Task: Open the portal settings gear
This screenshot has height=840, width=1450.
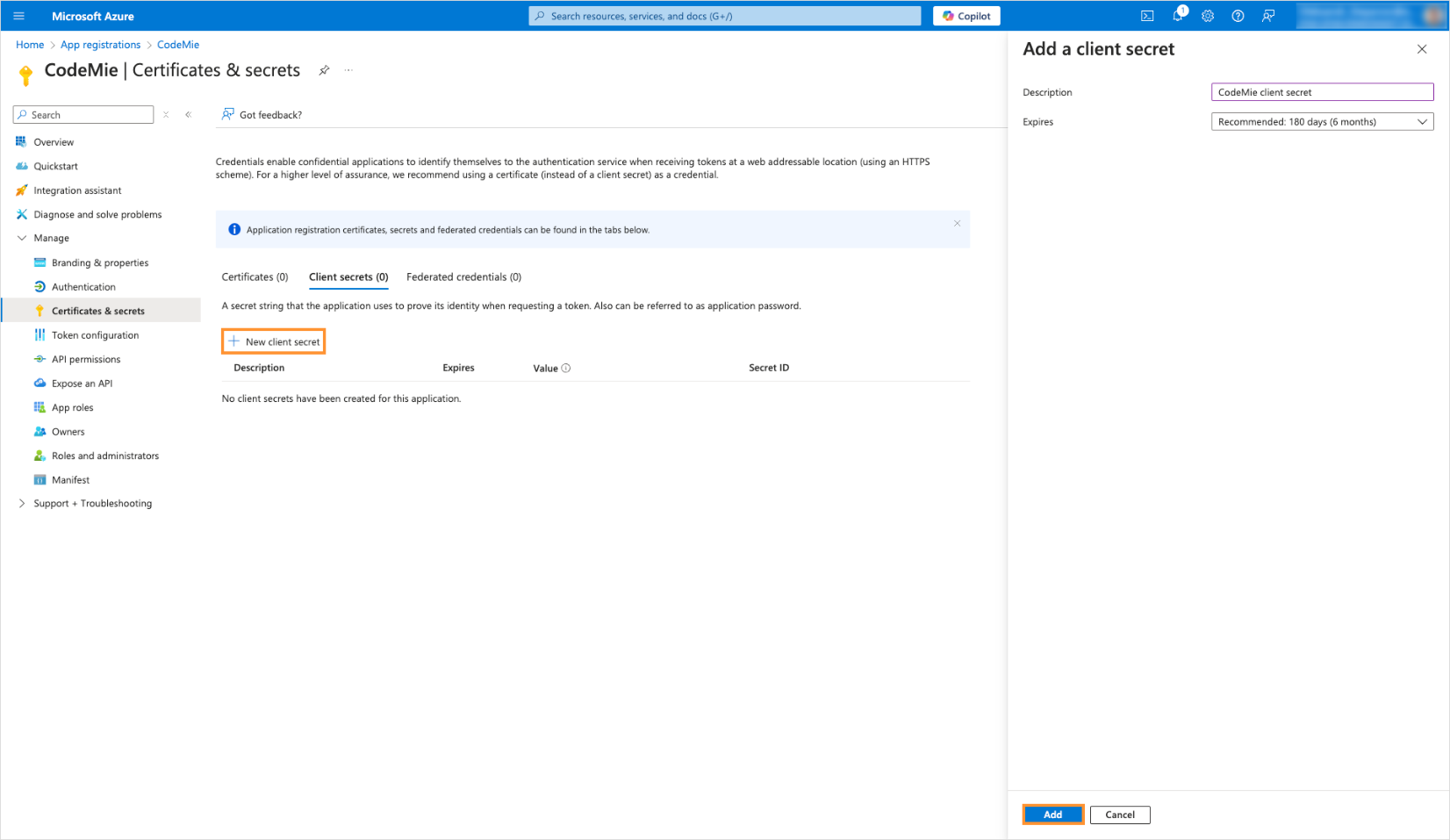Action: point(1208,16)
